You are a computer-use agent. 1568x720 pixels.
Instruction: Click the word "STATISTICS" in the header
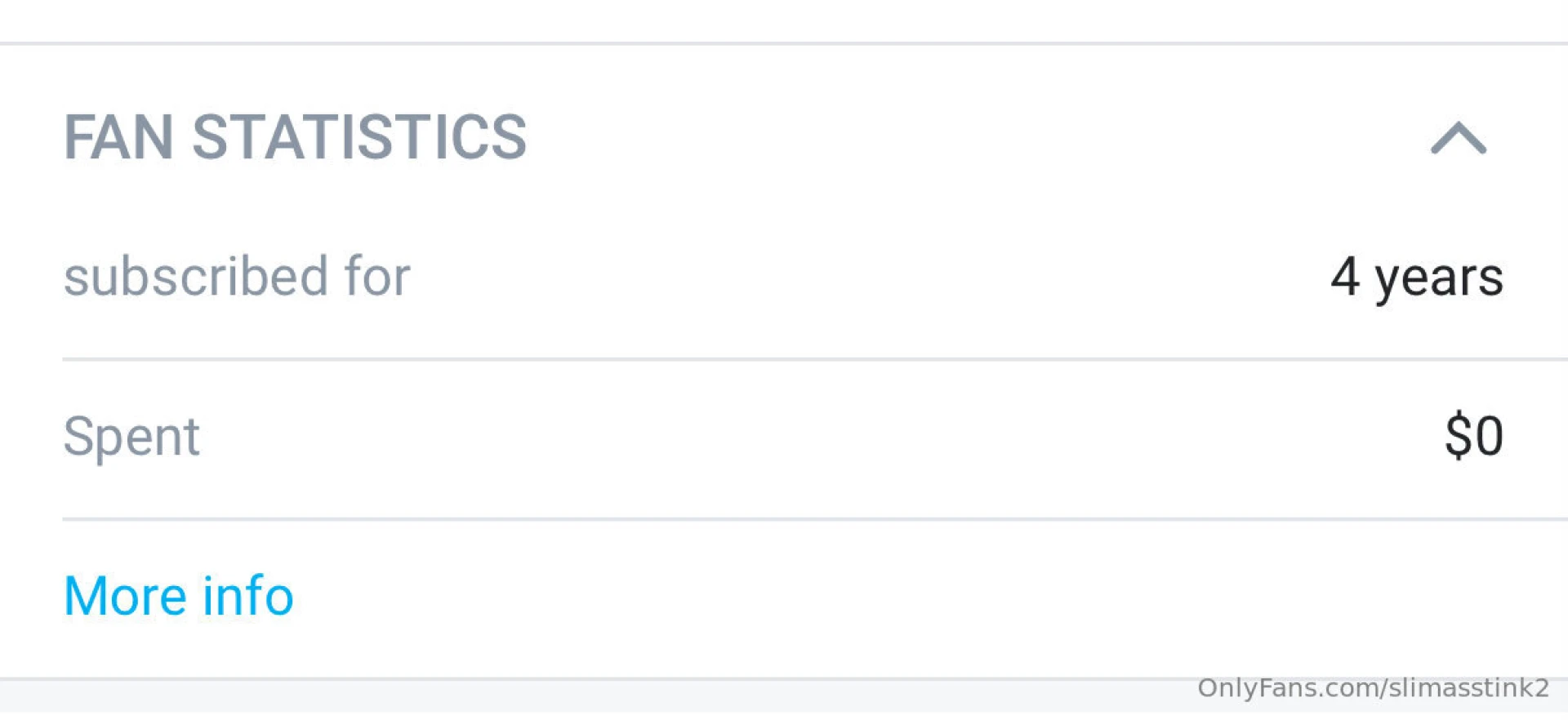[359, 137]
